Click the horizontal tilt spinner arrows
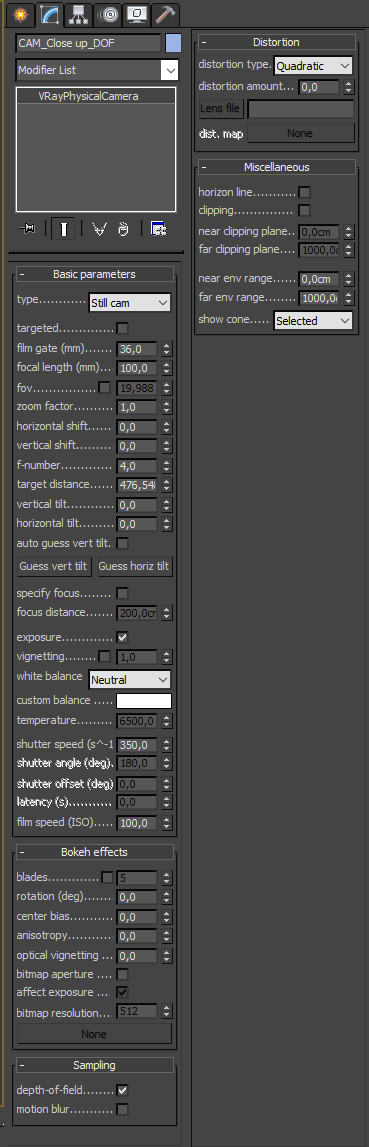The height and width of the screenshot is (1147, 369). click(167, 524)
